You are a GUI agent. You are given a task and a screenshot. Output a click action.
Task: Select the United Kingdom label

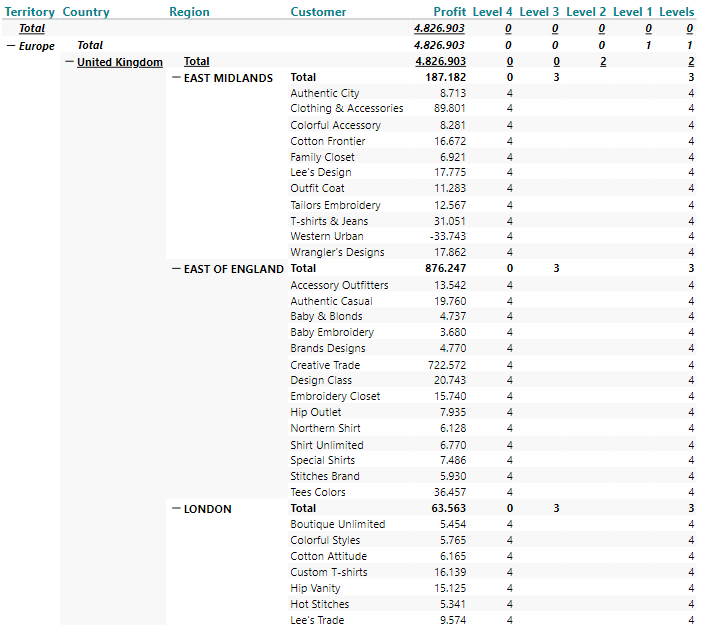(120, 62)
